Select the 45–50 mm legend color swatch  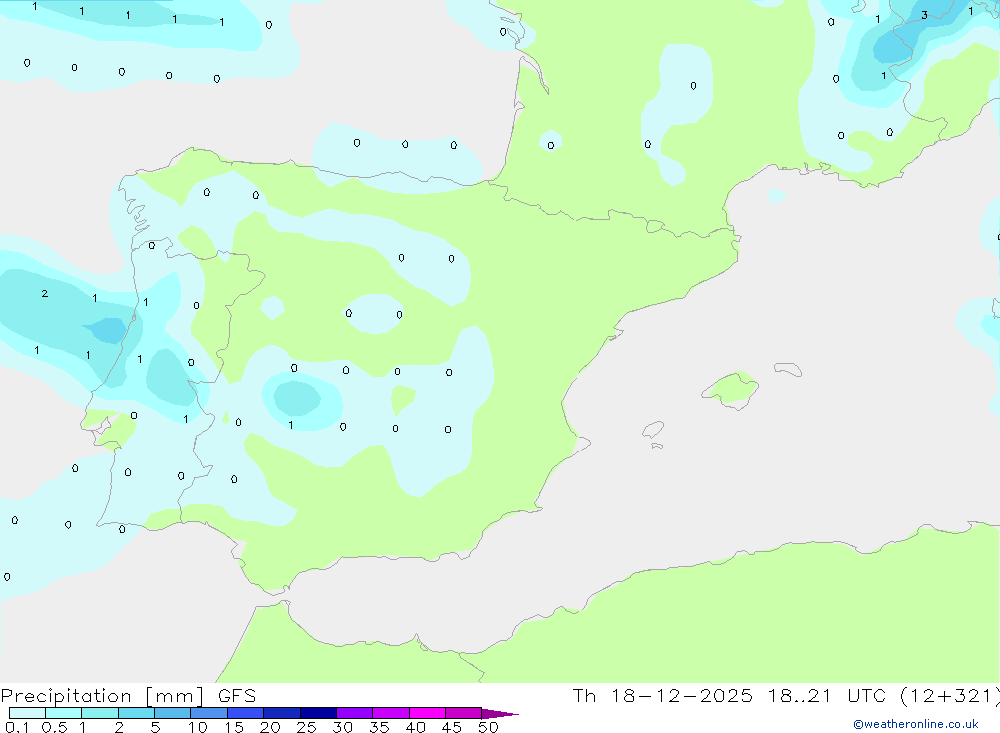click(464, 713)
